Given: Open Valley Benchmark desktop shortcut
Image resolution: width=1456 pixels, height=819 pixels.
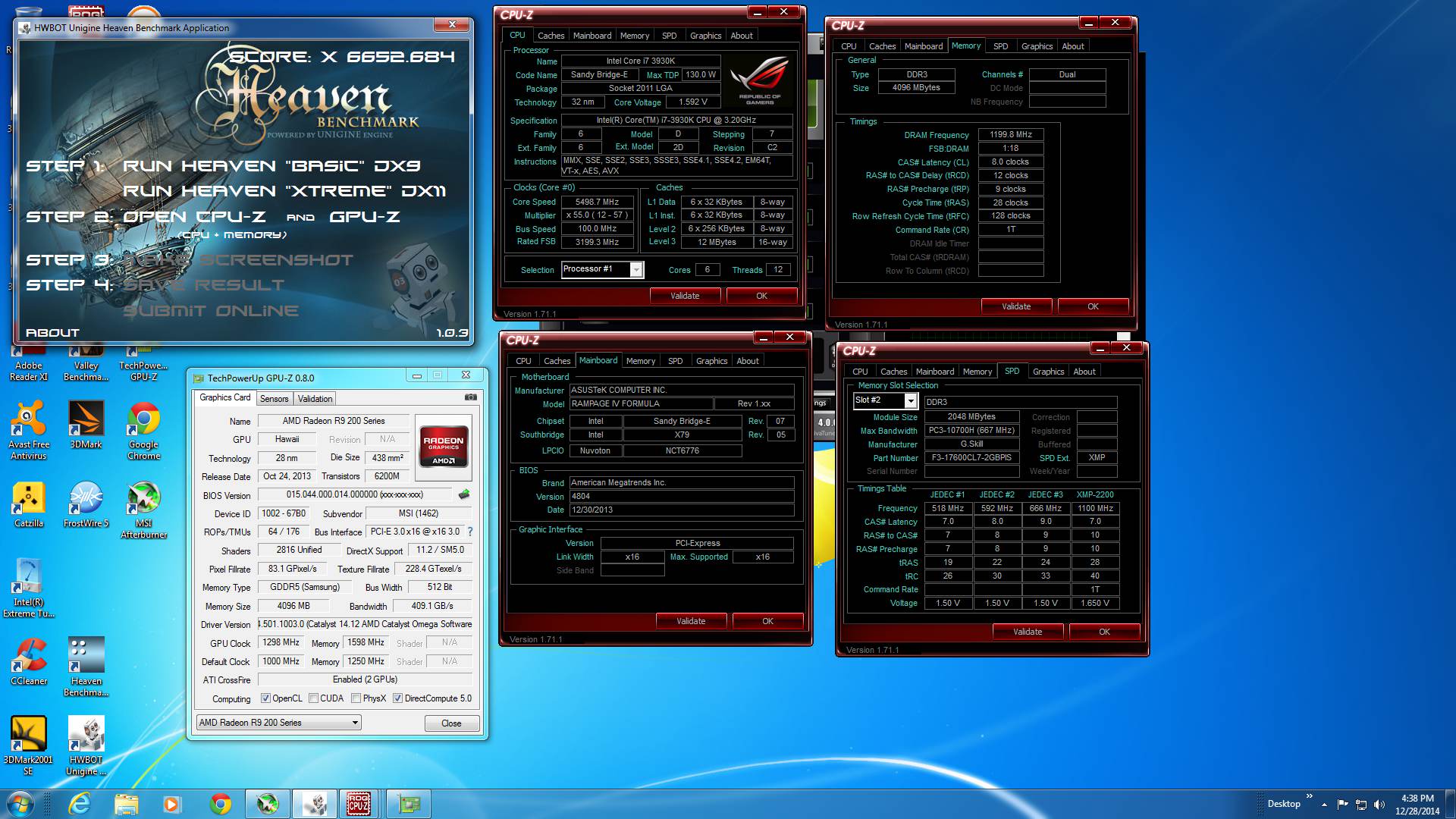Looking at the screenshot, I should [86, 364].
